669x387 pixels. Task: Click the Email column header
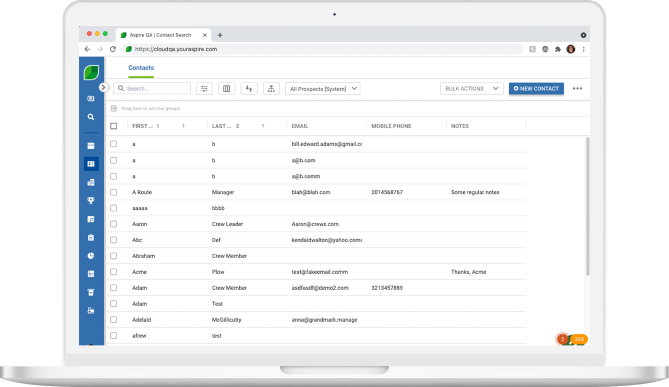click(300, 126)
